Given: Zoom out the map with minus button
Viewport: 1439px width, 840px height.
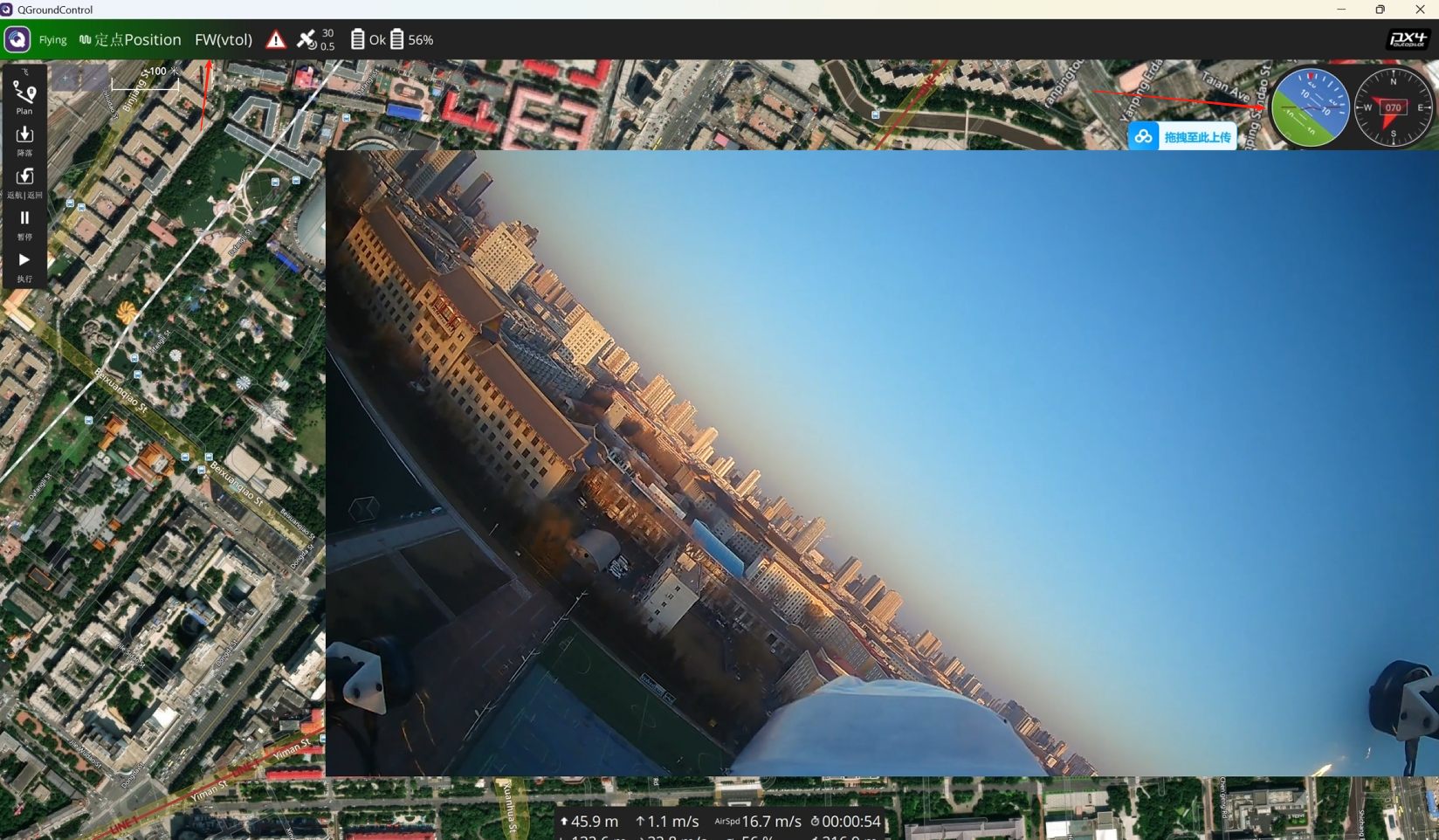Looking at the screenshot, I should pos(94,78).
